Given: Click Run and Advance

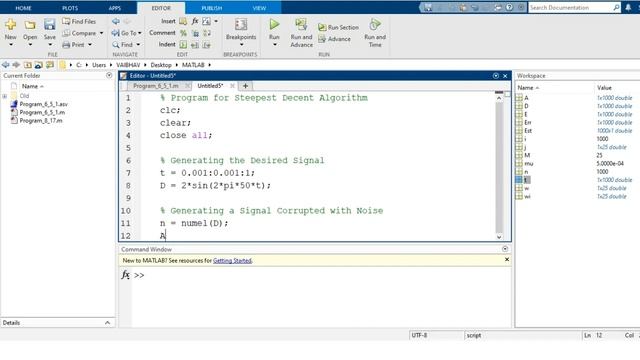Looking at the screenshot, I should tap(301, 33).
